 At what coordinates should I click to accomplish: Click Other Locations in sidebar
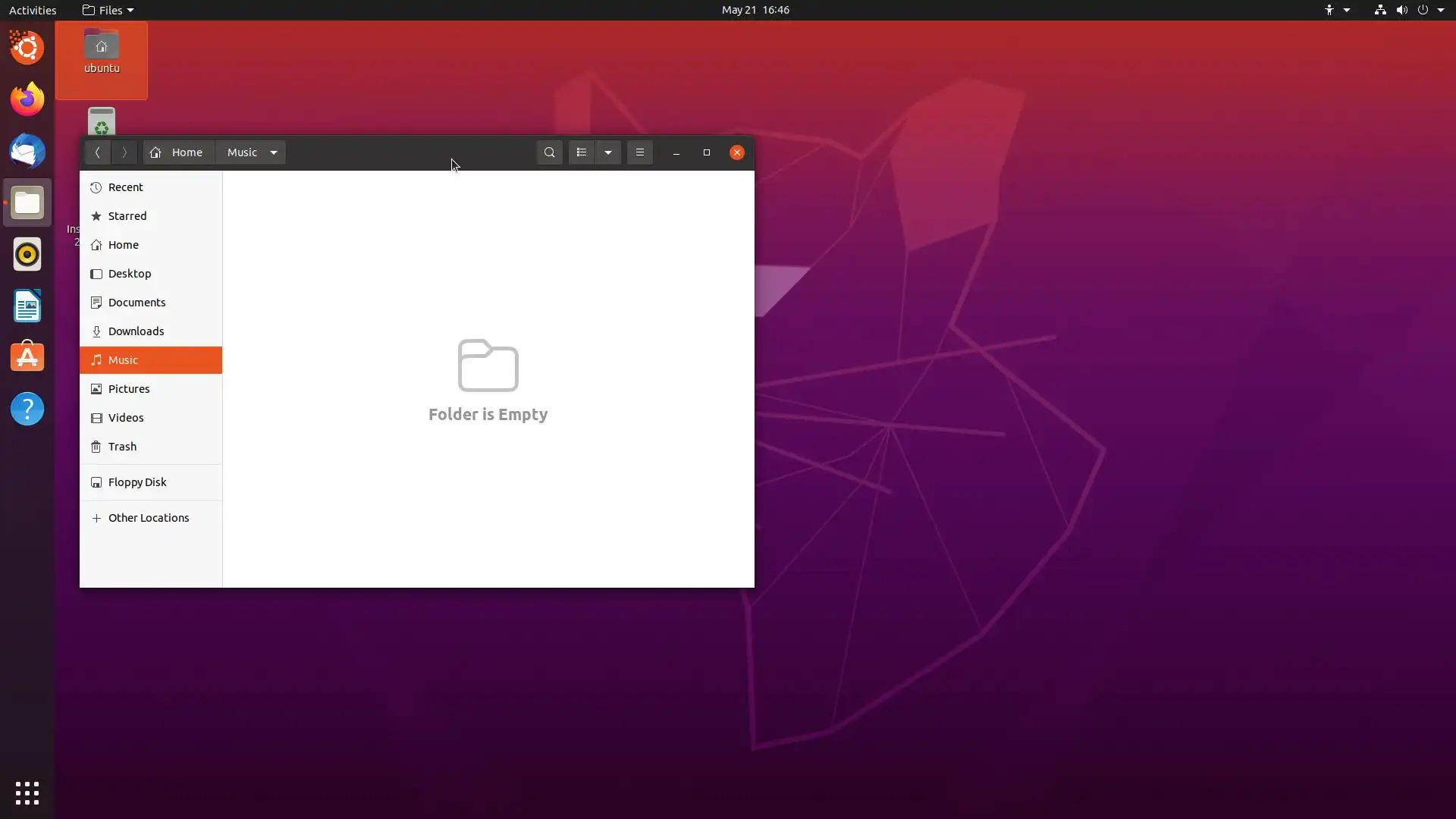coord(149,518)
